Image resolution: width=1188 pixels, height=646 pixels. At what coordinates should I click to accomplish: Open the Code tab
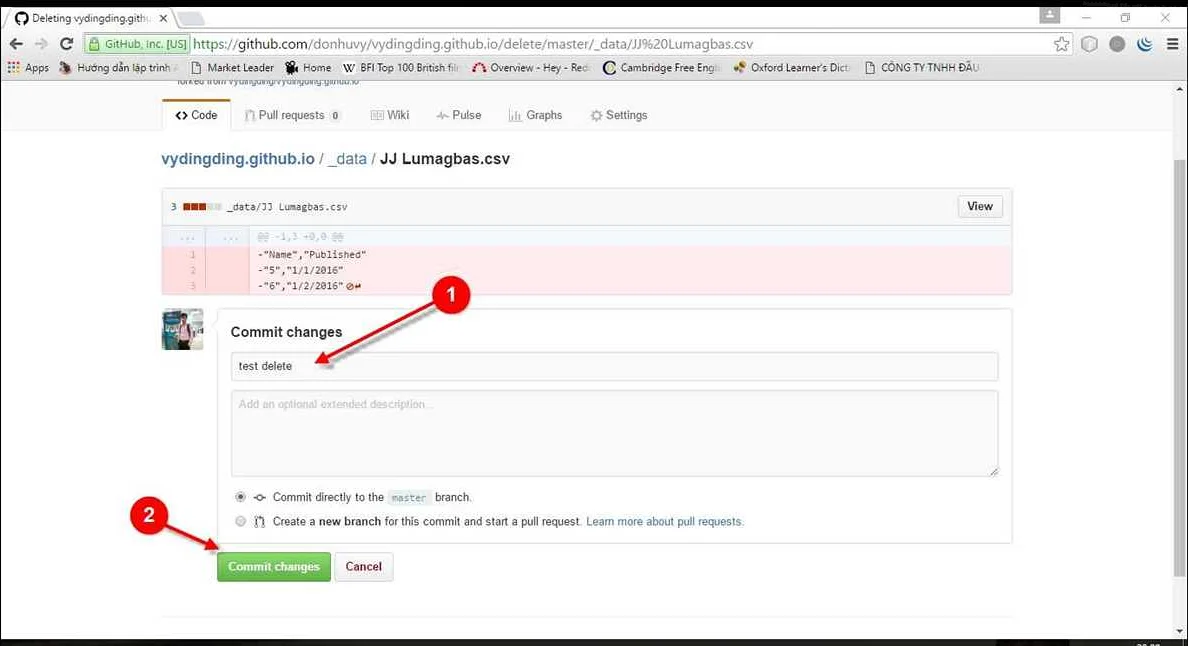(x=196, y=114)
